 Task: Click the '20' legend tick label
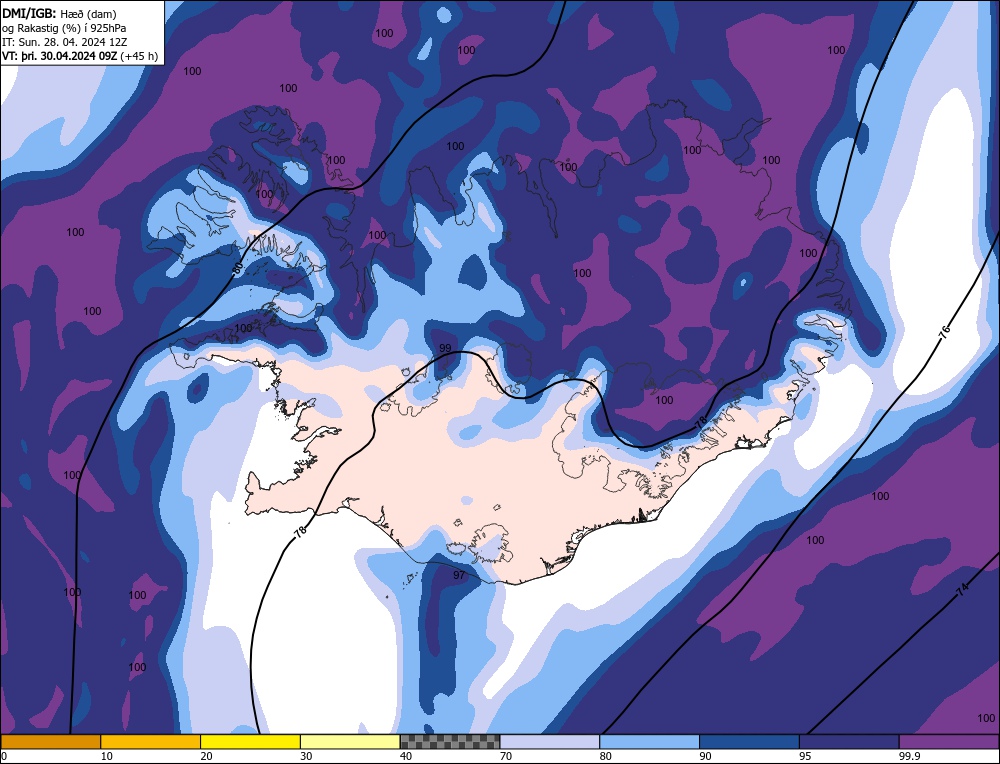point(206,756)
